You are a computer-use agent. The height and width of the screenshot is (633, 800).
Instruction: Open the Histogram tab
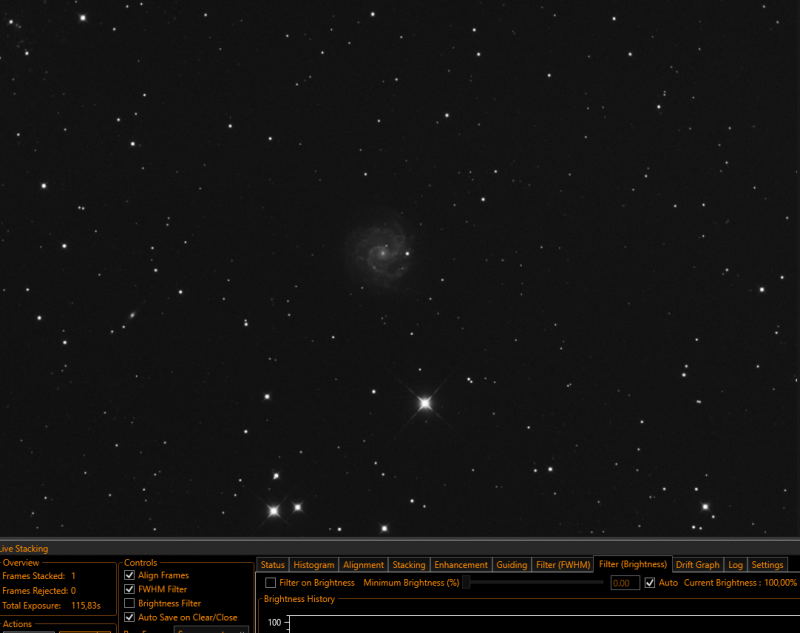point(314,565)
